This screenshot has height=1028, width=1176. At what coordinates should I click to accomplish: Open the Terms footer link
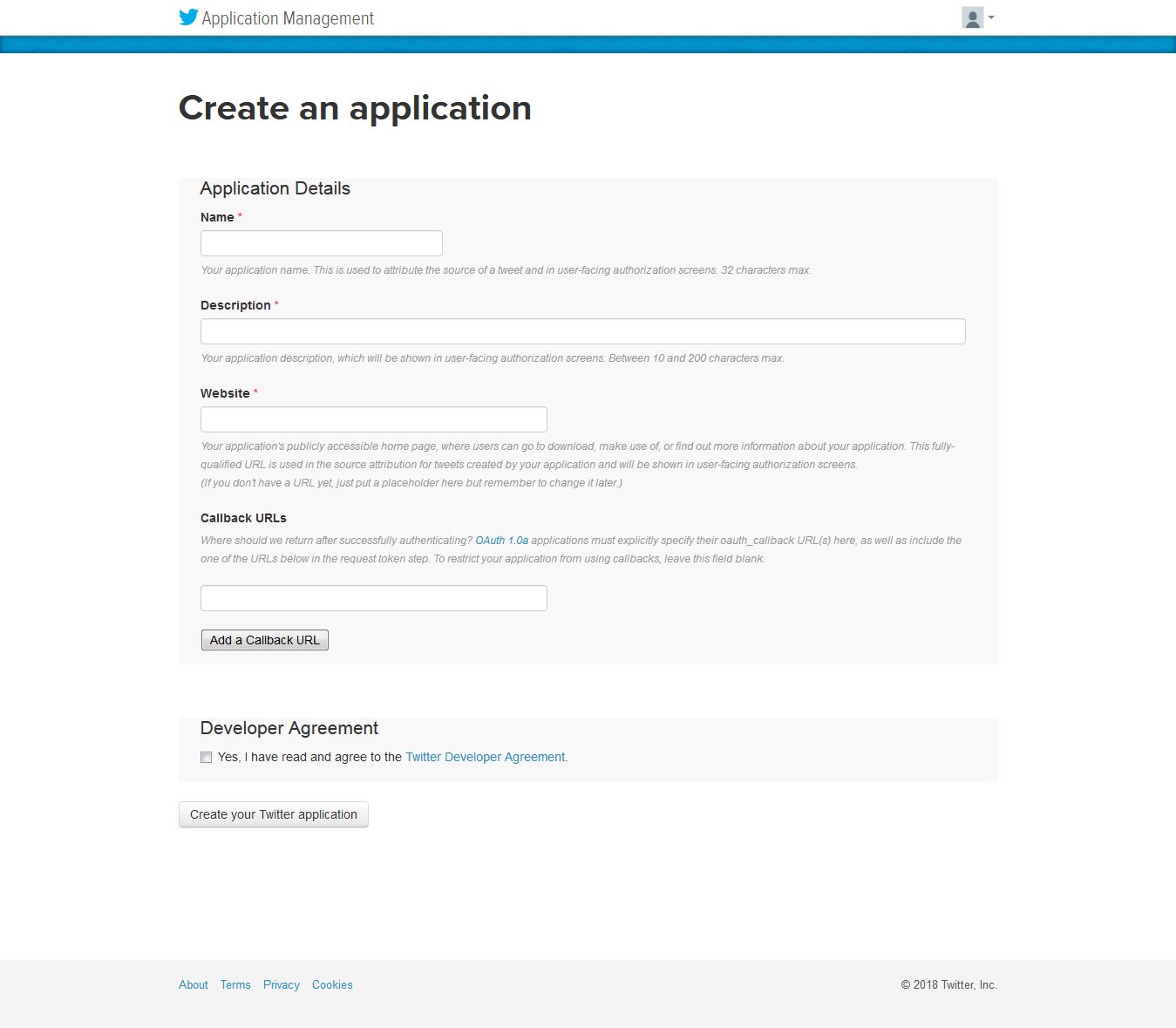click(235, 984)
